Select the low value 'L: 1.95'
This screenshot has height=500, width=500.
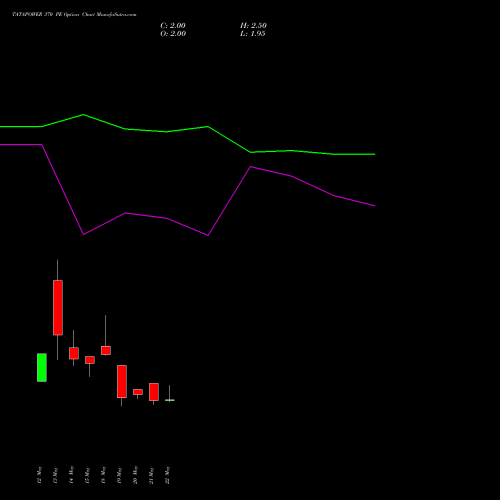[253, 34]
